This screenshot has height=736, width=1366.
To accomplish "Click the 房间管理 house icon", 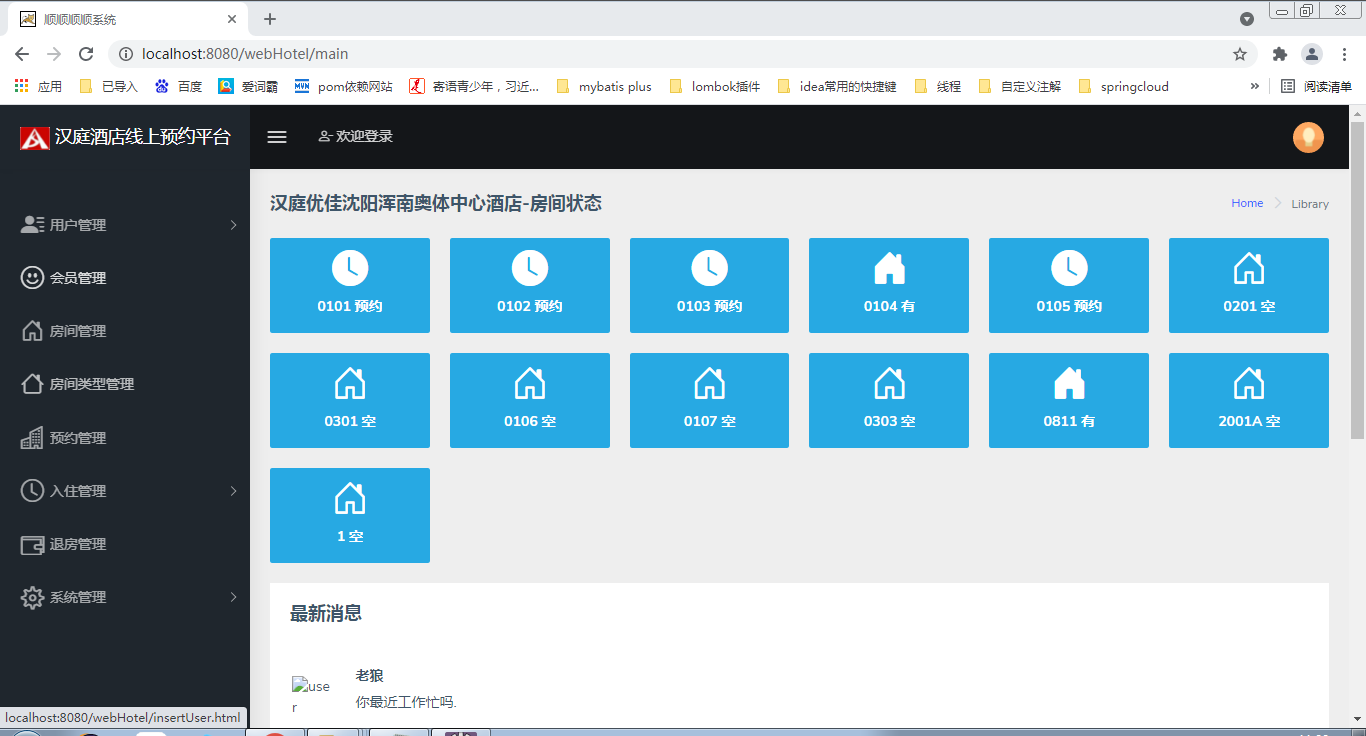I will pos(32,331).
